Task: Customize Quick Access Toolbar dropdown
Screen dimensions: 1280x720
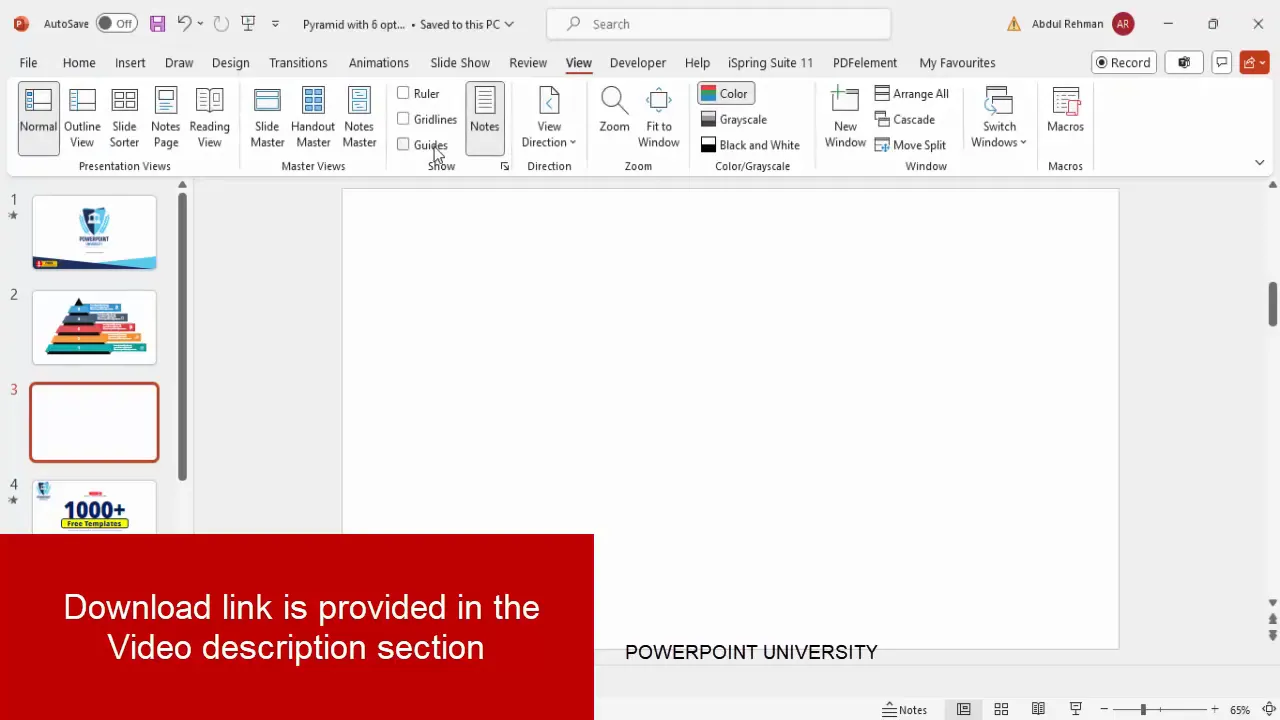Action: 275,23
